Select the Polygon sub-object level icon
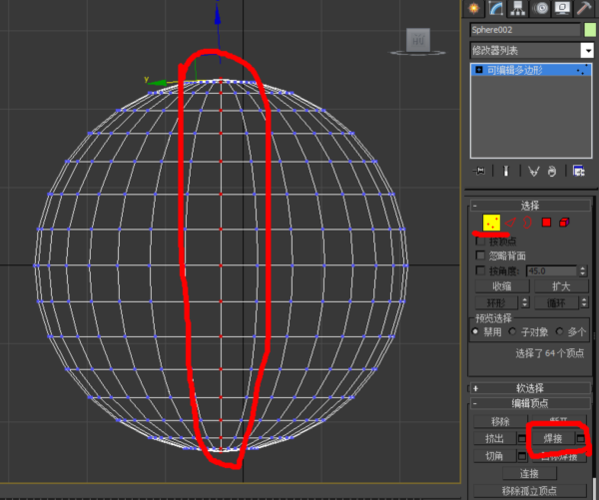Image resolution: width=599 pixels, height=500 pixels. 546,222
